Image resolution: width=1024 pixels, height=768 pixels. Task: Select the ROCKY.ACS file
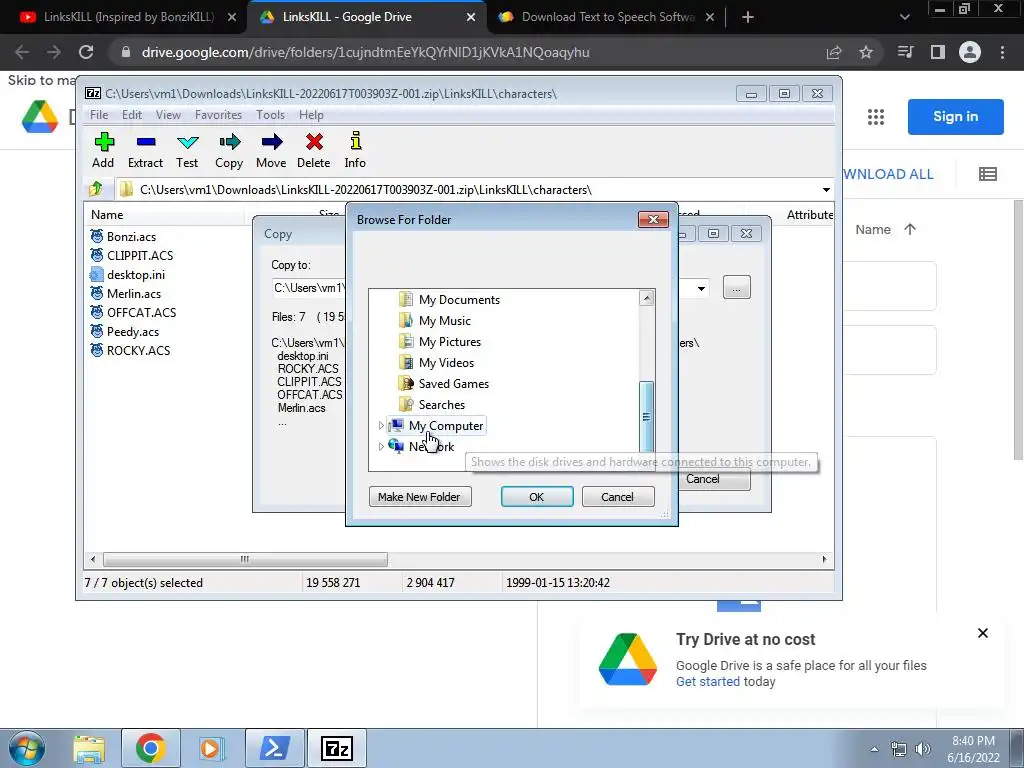(x=138, y=351)
